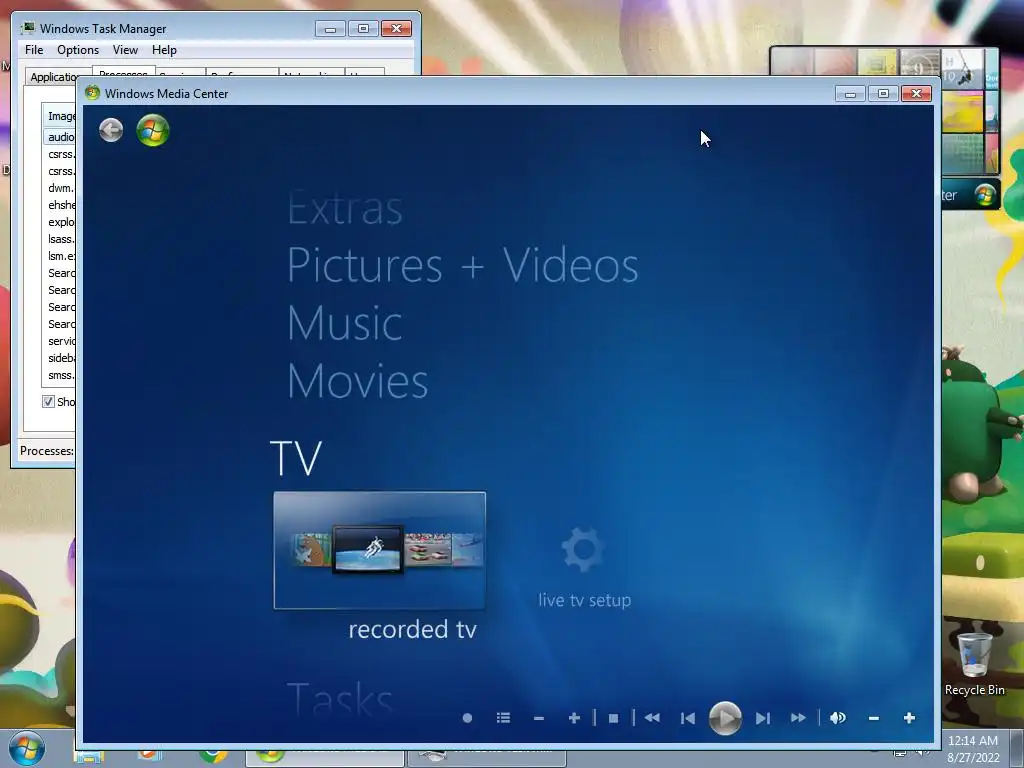Click the fast forward button
The width and height of the screenshot is (1024, 768).
click(798, 718)
